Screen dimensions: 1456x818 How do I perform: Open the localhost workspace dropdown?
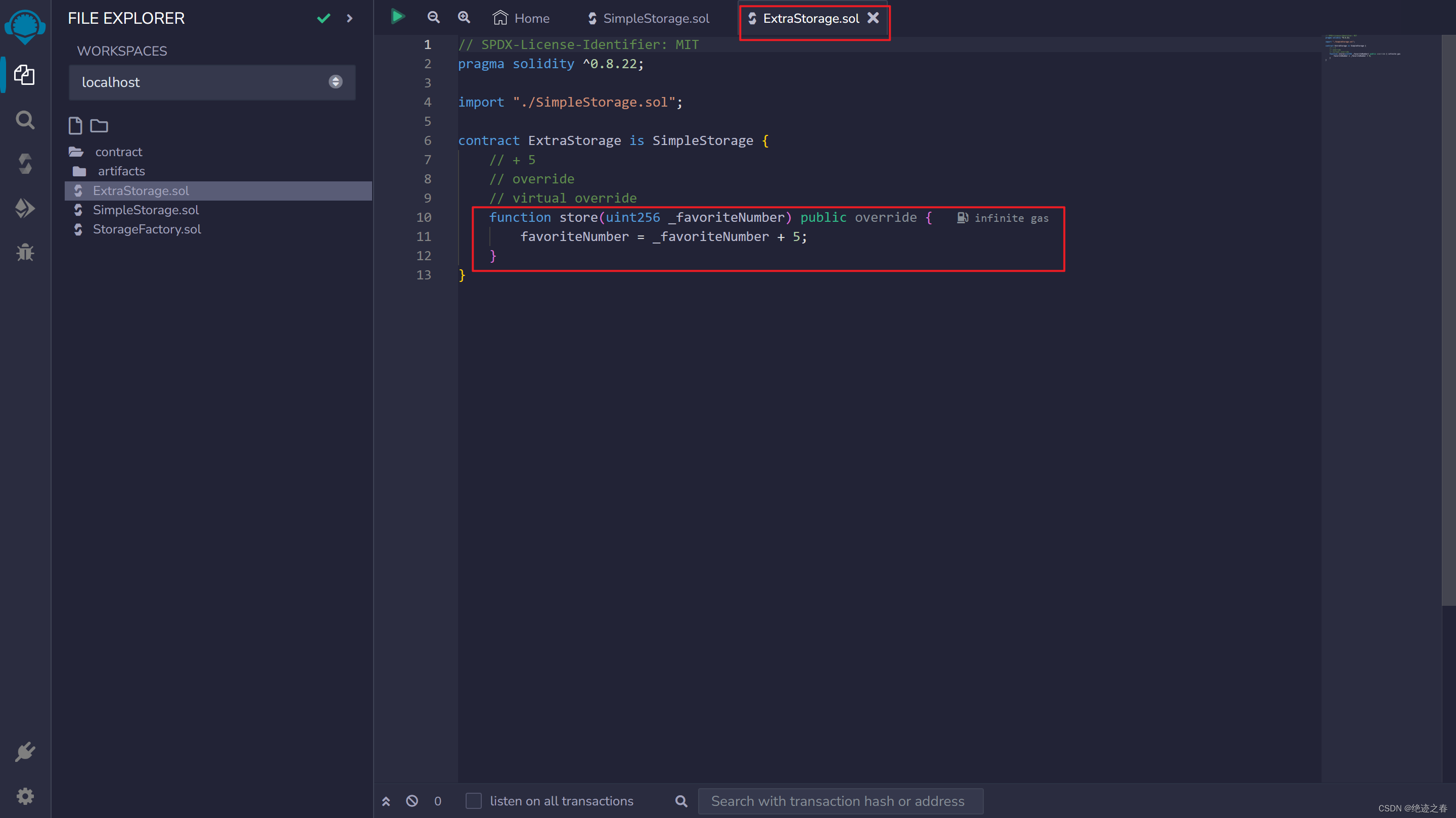coord(212,82)
